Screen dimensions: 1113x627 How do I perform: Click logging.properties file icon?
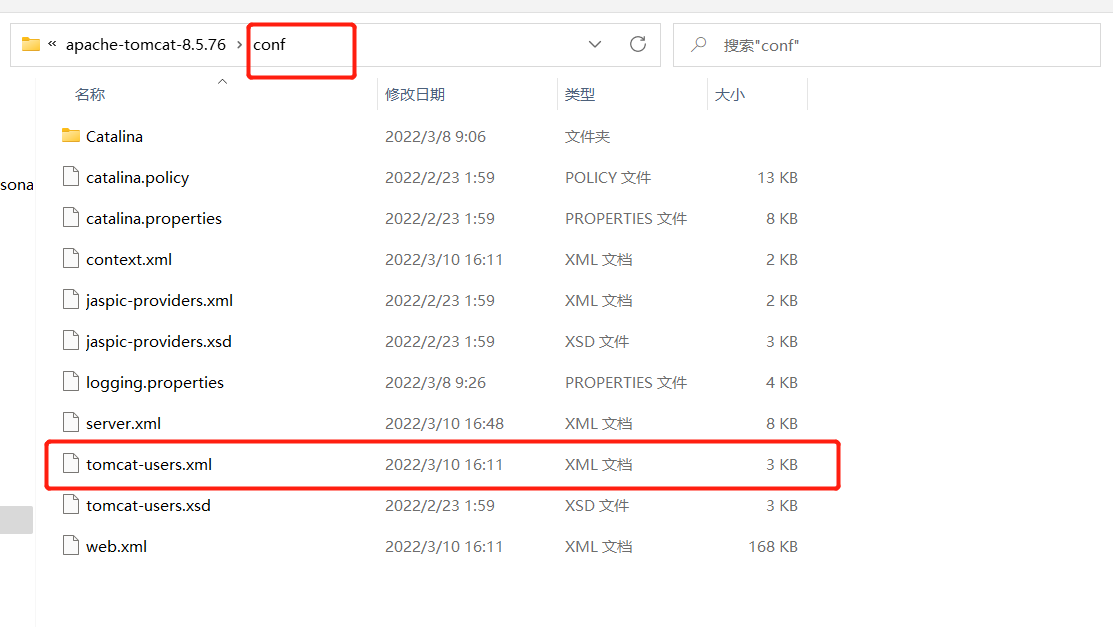tap(71, 382)
